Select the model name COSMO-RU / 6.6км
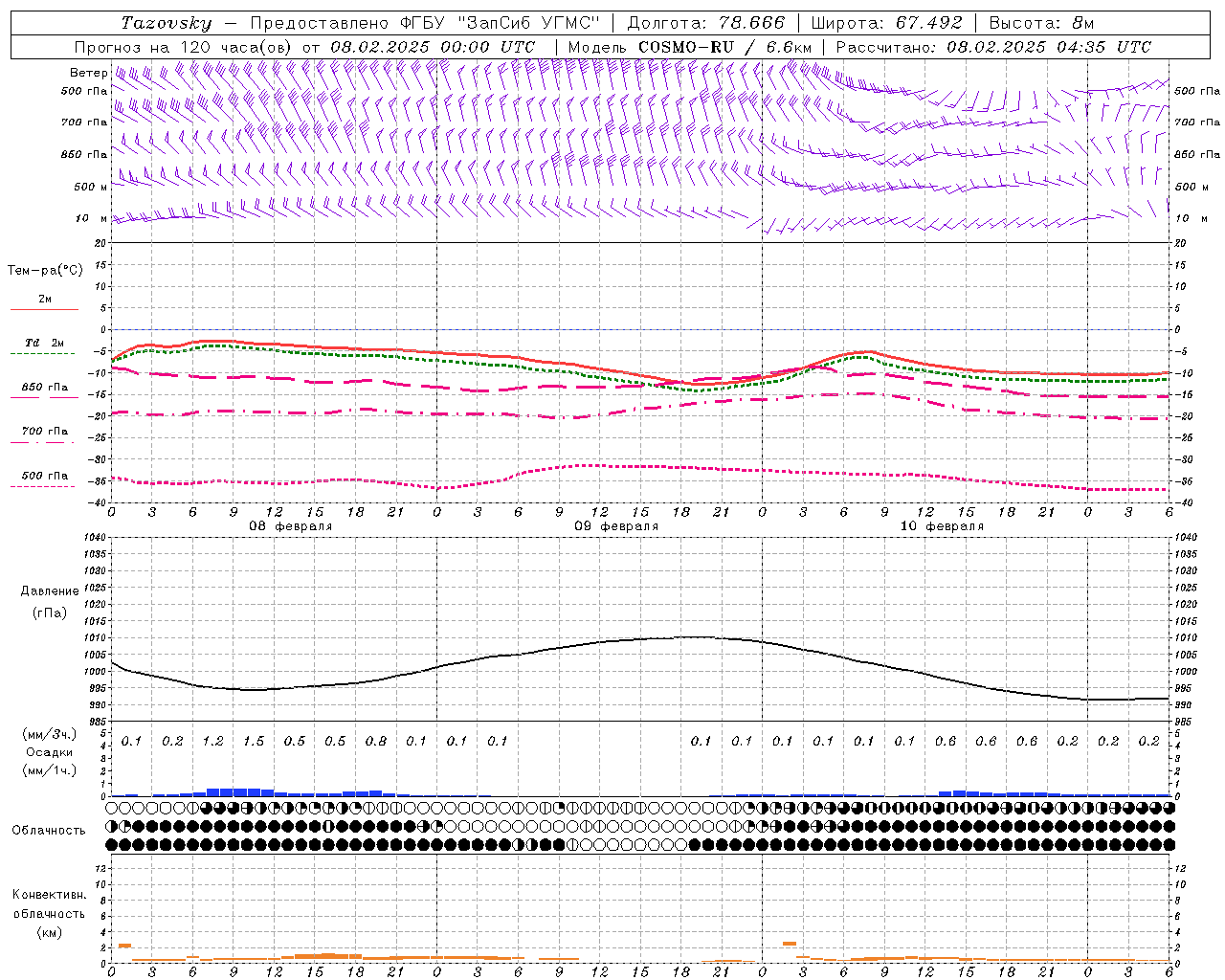1225x980 pixels. [725, 47]
